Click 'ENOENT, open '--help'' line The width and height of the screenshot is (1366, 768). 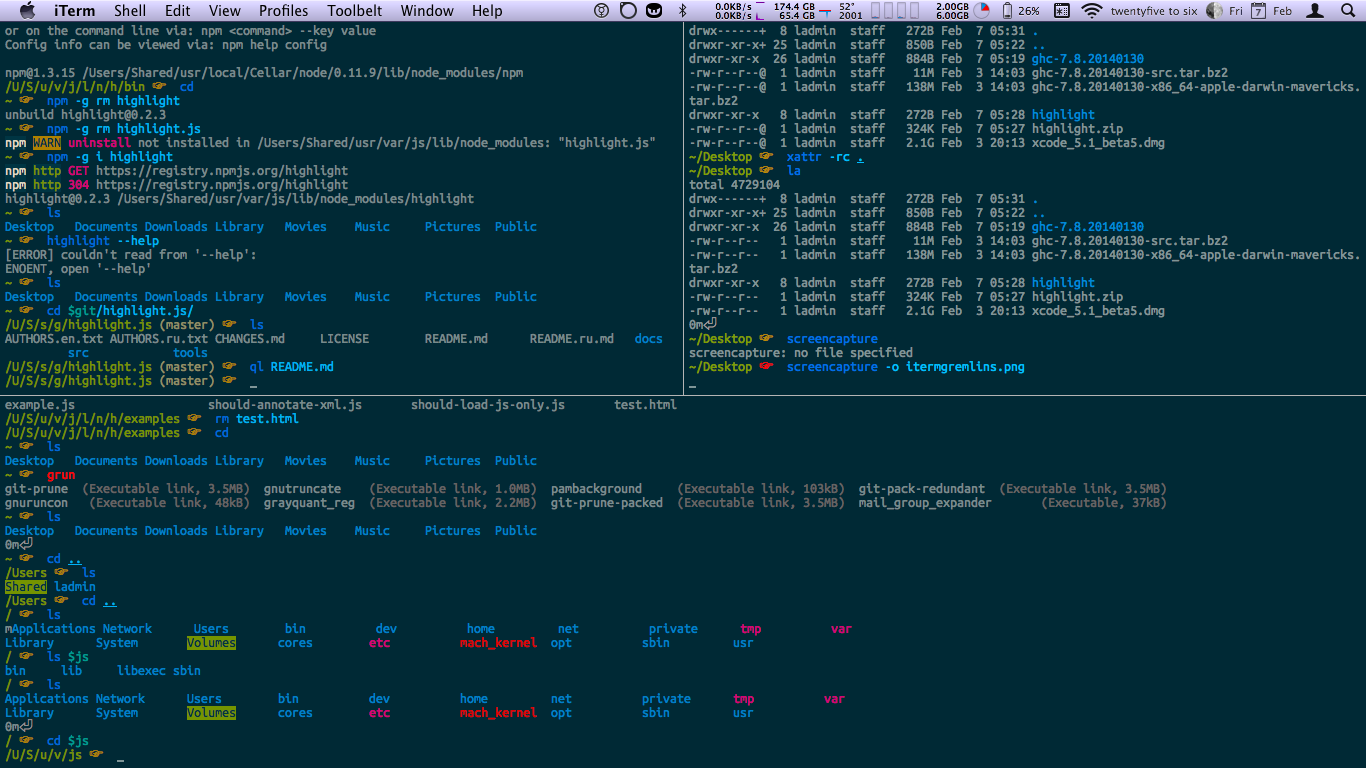coord(79,269)
